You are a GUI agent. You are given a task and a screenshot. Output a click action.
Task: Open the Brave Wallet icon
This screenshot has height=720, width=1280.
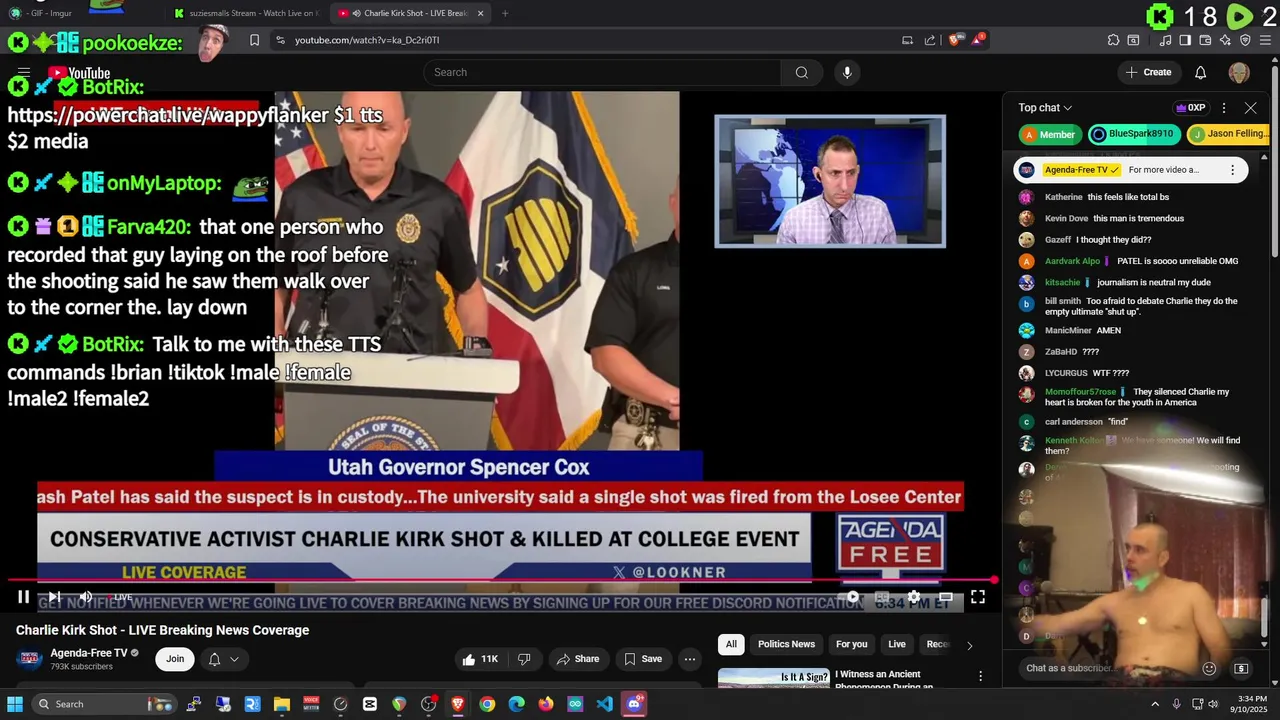pos(1205,40)
